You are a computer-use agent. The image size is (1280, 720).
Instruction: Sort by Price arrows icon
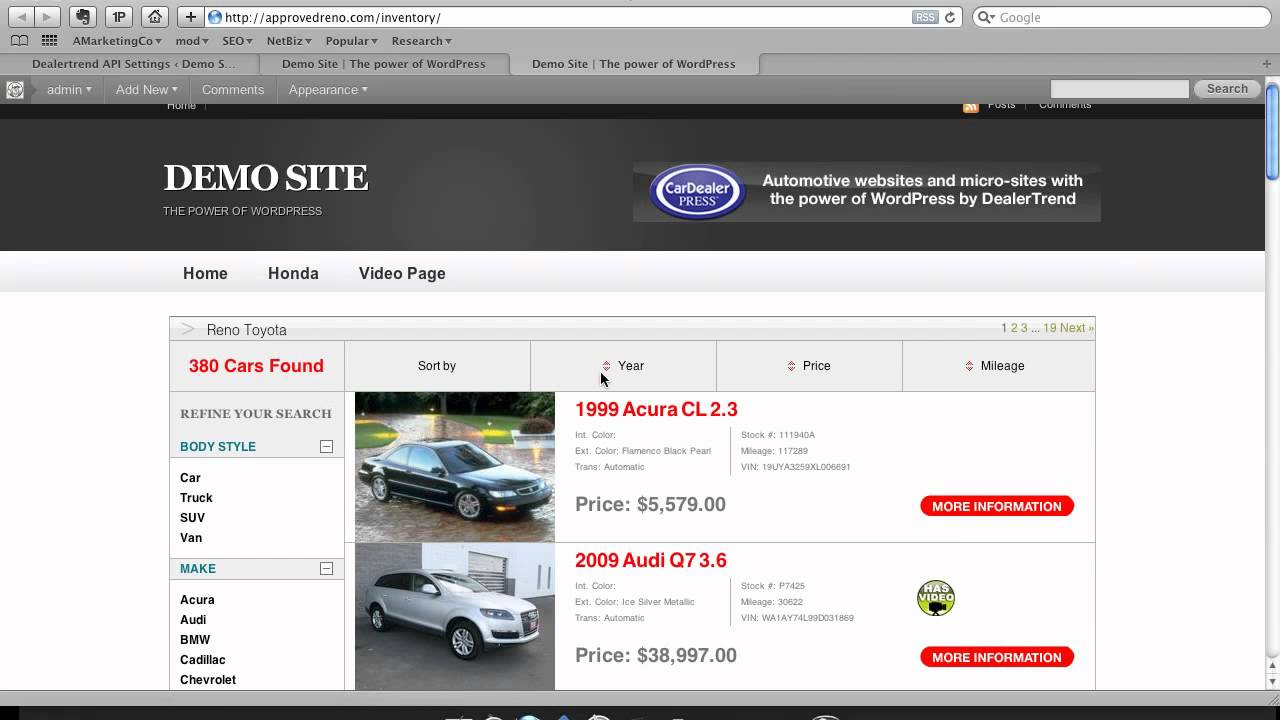click(x=791, y=366)
